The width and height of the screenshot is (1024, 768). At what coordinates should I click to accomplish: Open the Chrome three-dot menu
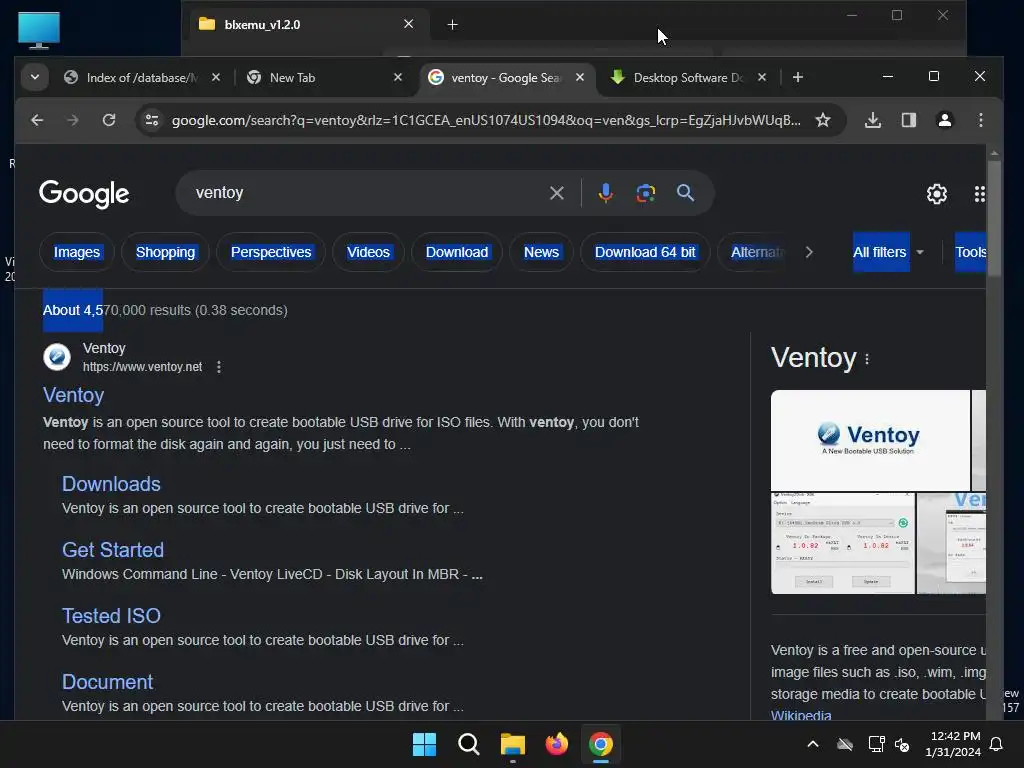pos(980,120)
